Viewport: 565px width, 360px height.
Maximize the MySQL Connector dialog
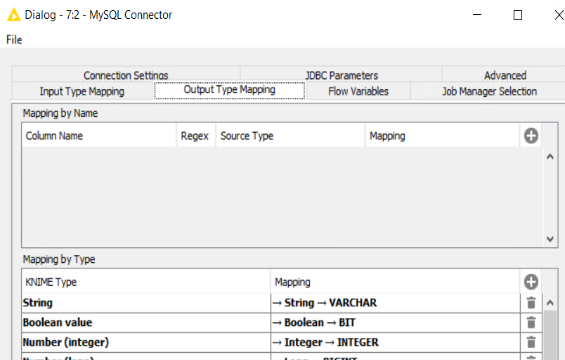[x=517, y=15]
